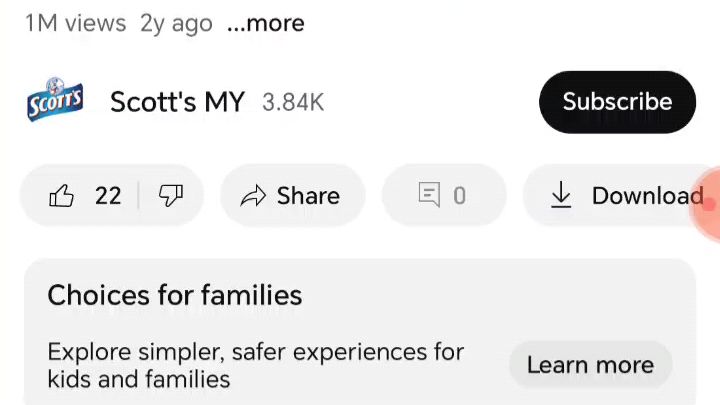Screen dimensions: 720x405
Task: Click Learn more about family choices
Action: point(591,365)
